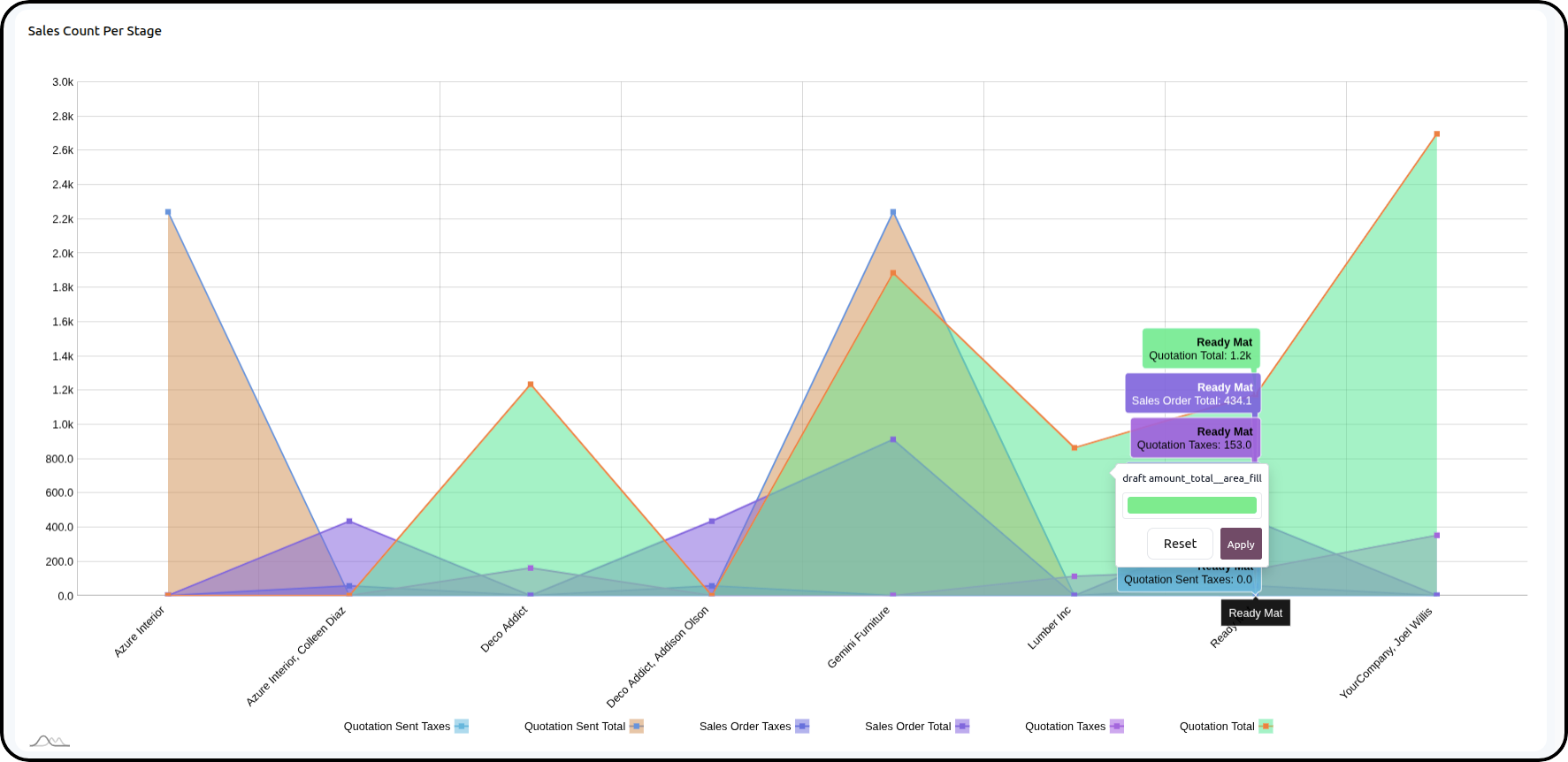Viewport: 1568px width, 762px height.
Task: Click the purple Sales Order Total 434.1 tooltip
Action: pos(1192,393)
